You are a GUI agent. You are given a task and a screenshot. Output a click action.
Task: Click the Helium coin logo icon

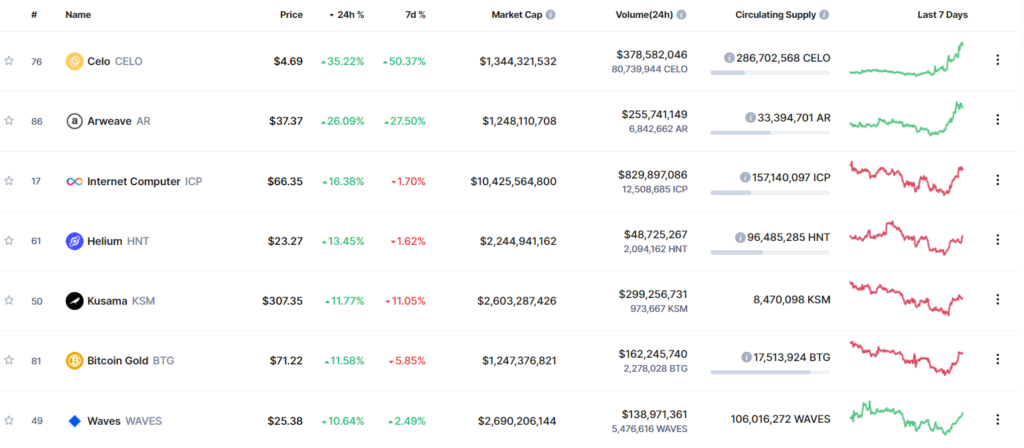74,241
